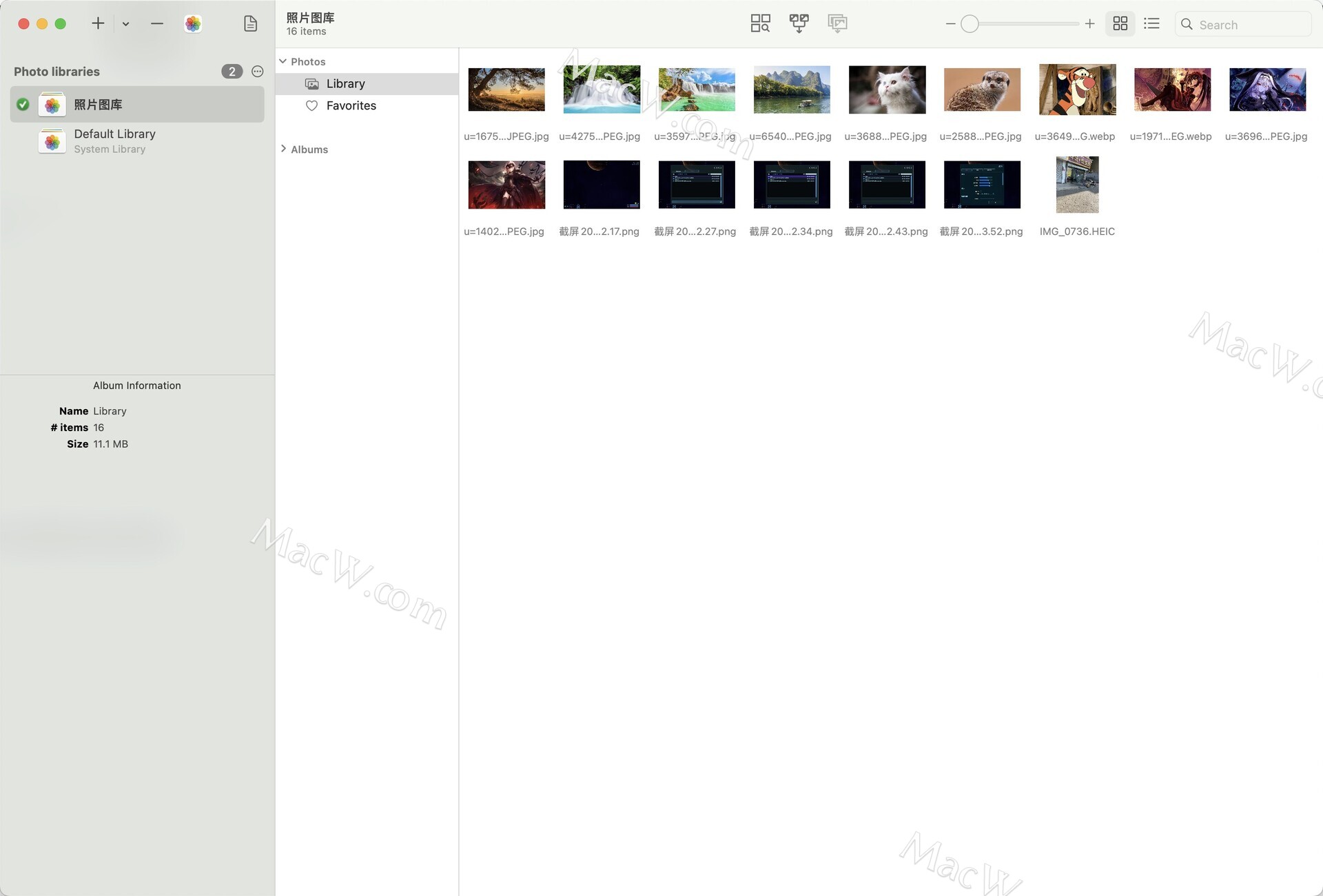Screen dimensions: 1323x896
Task: Select screenshot thumbnail 截屏 20...2.27.png
Action: tap(697, 185)
